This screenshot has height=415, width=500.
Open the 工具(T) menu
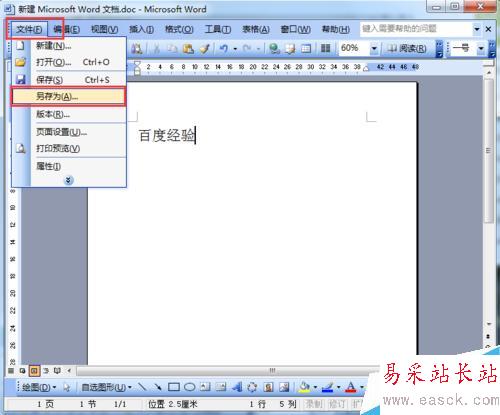coord(218,29)
